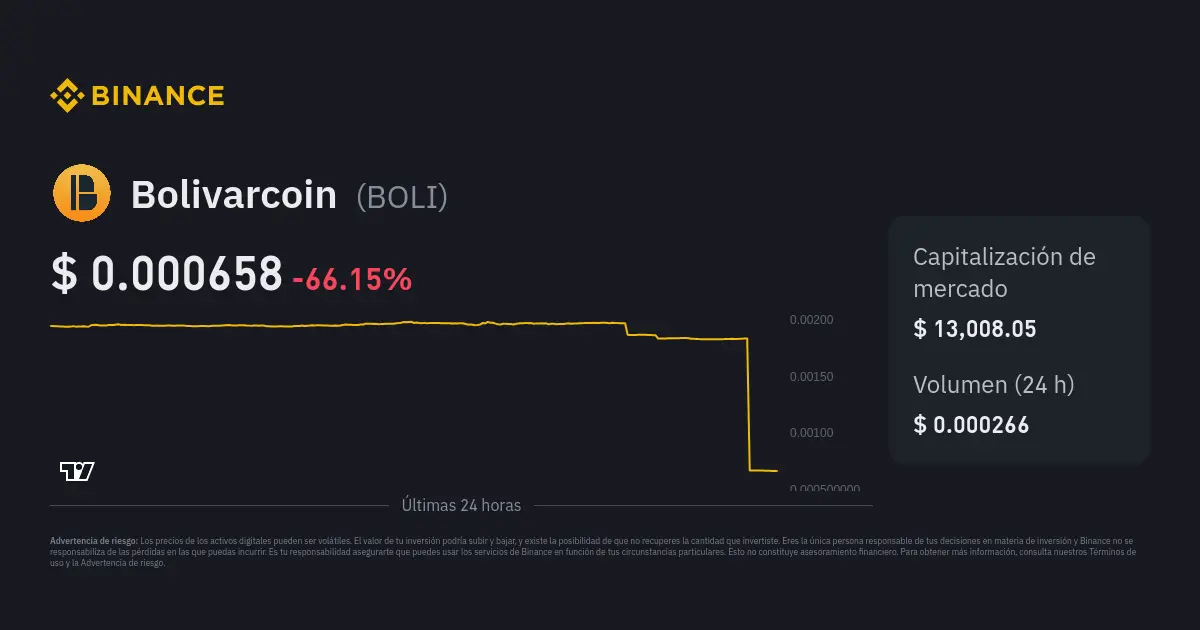Screen dimensions: 1200x630
Task: Click the Últimas 24 horas label
Action: [461, 506]
